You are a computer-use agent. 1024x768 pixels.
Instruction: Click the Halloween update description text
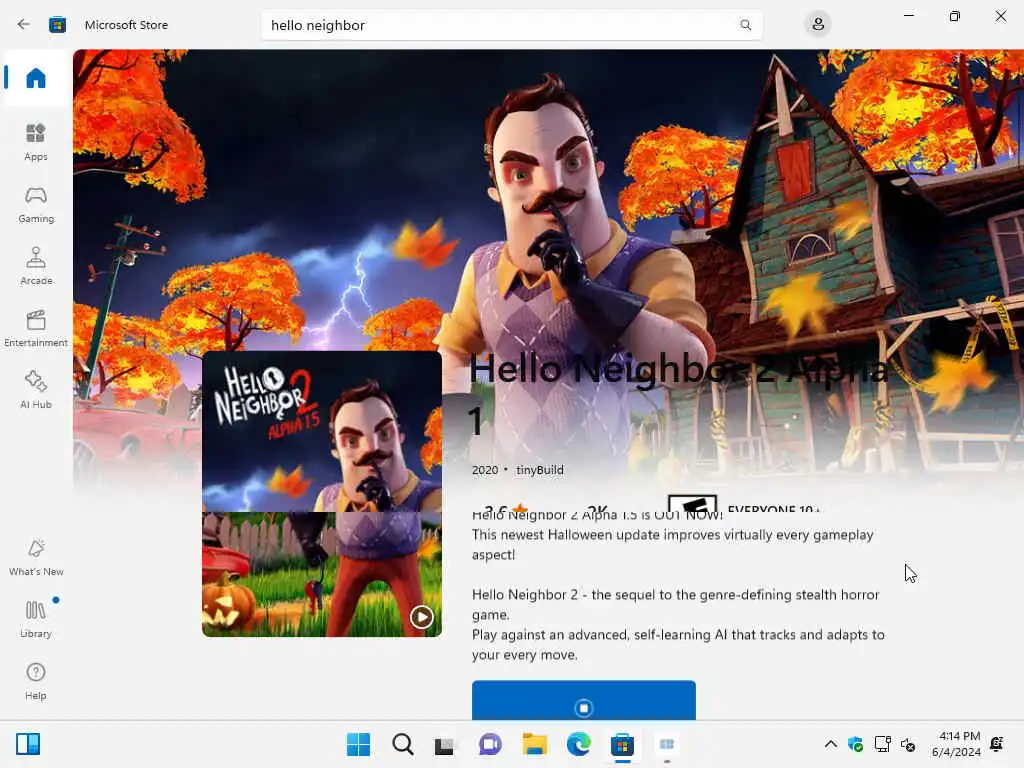click(x=673, y=545)
